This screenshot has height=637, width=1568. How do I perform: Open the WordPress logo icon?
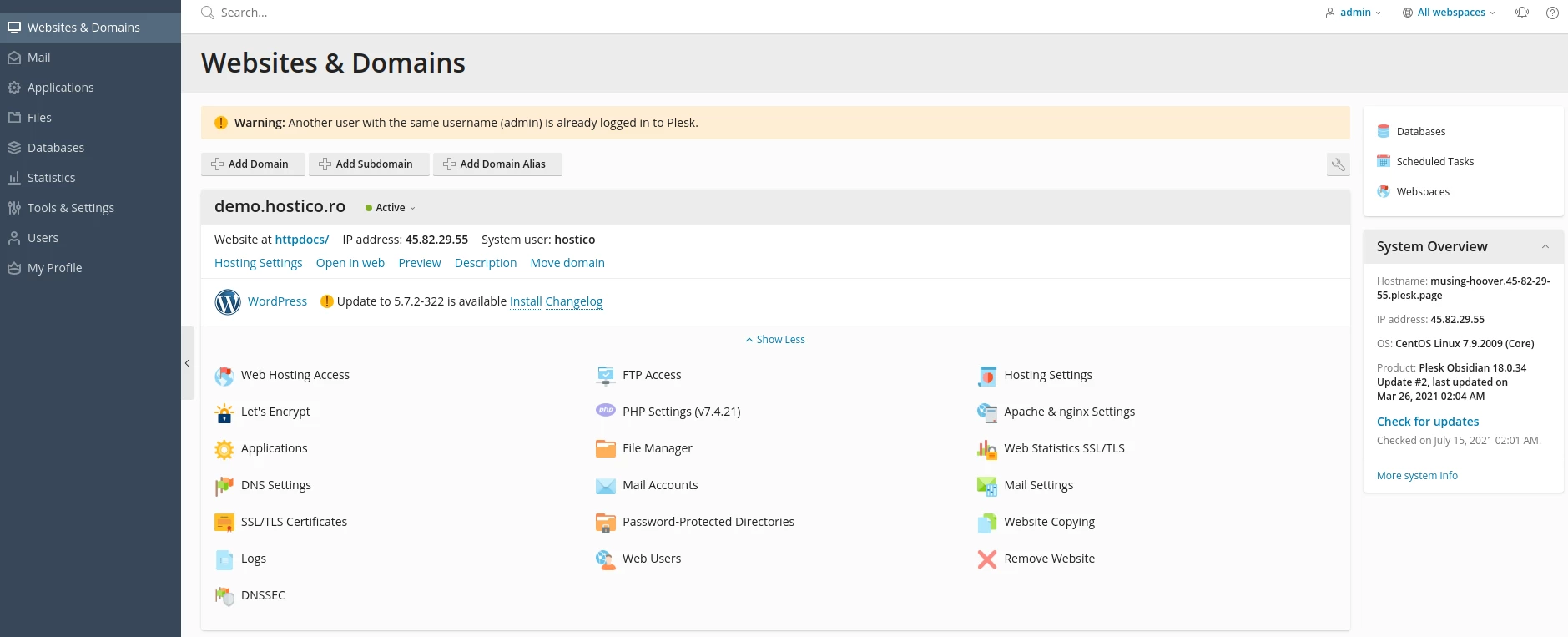228,301
